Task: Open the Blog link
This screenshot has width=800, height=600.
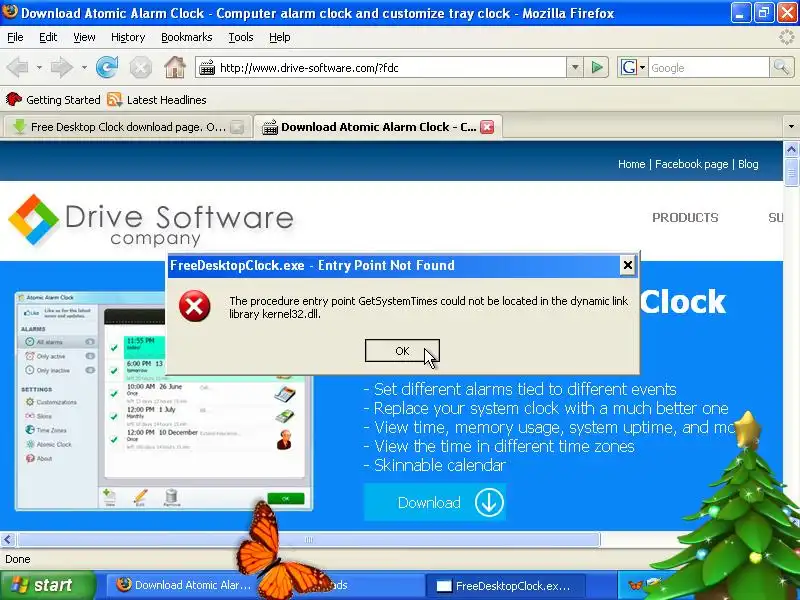Action: pos(748,164)
